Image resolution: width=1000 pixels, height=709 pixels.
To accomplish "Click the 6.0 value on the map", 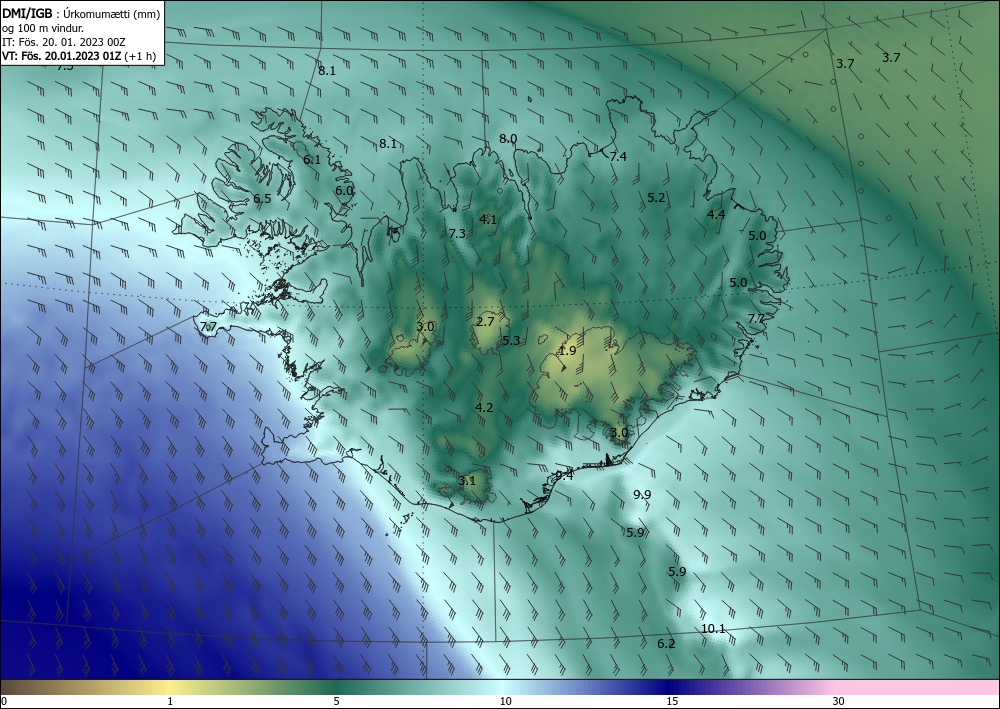I will click(344, 190).
